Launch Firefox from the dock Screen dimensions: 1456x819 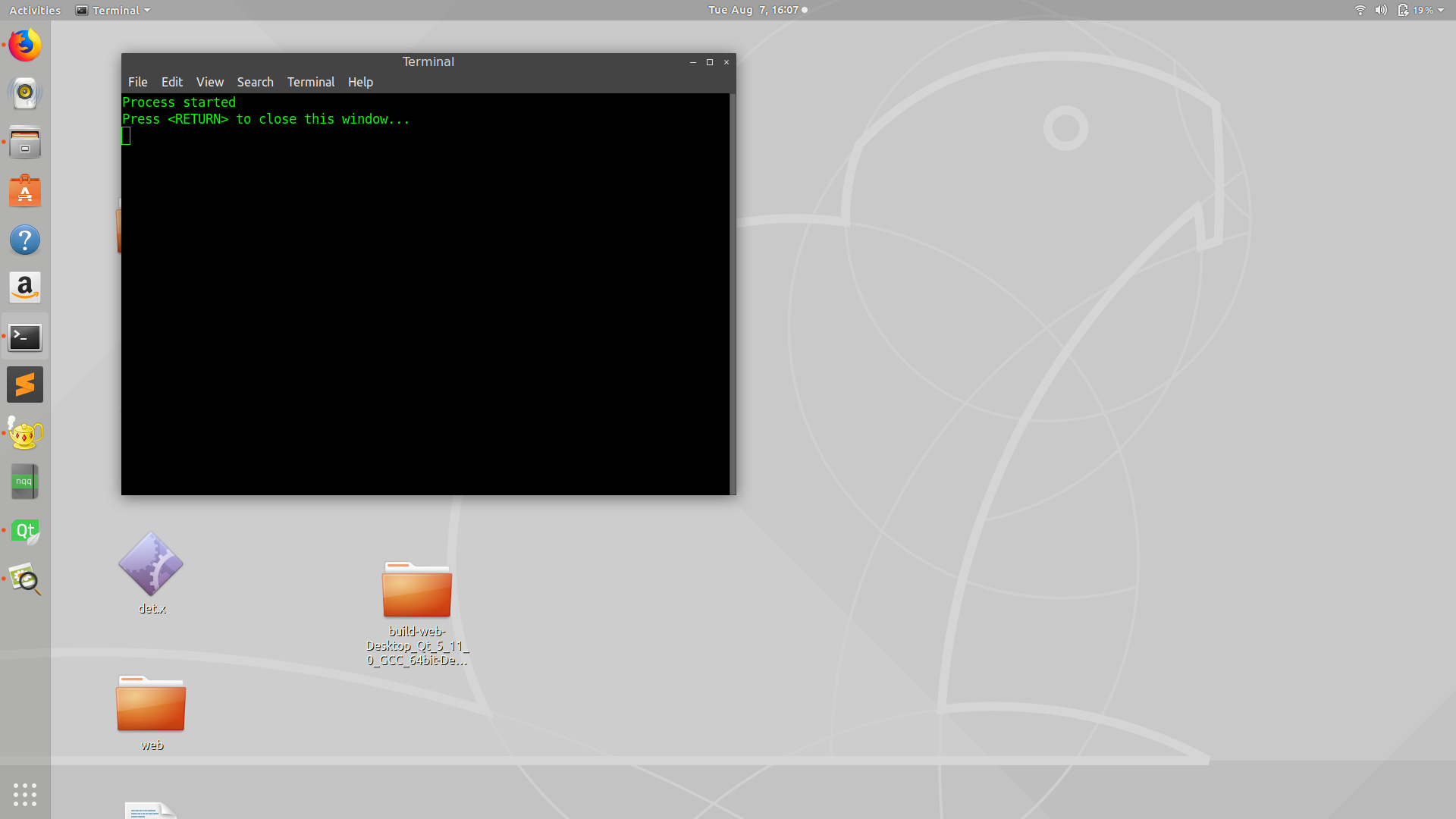click(25, 45)
